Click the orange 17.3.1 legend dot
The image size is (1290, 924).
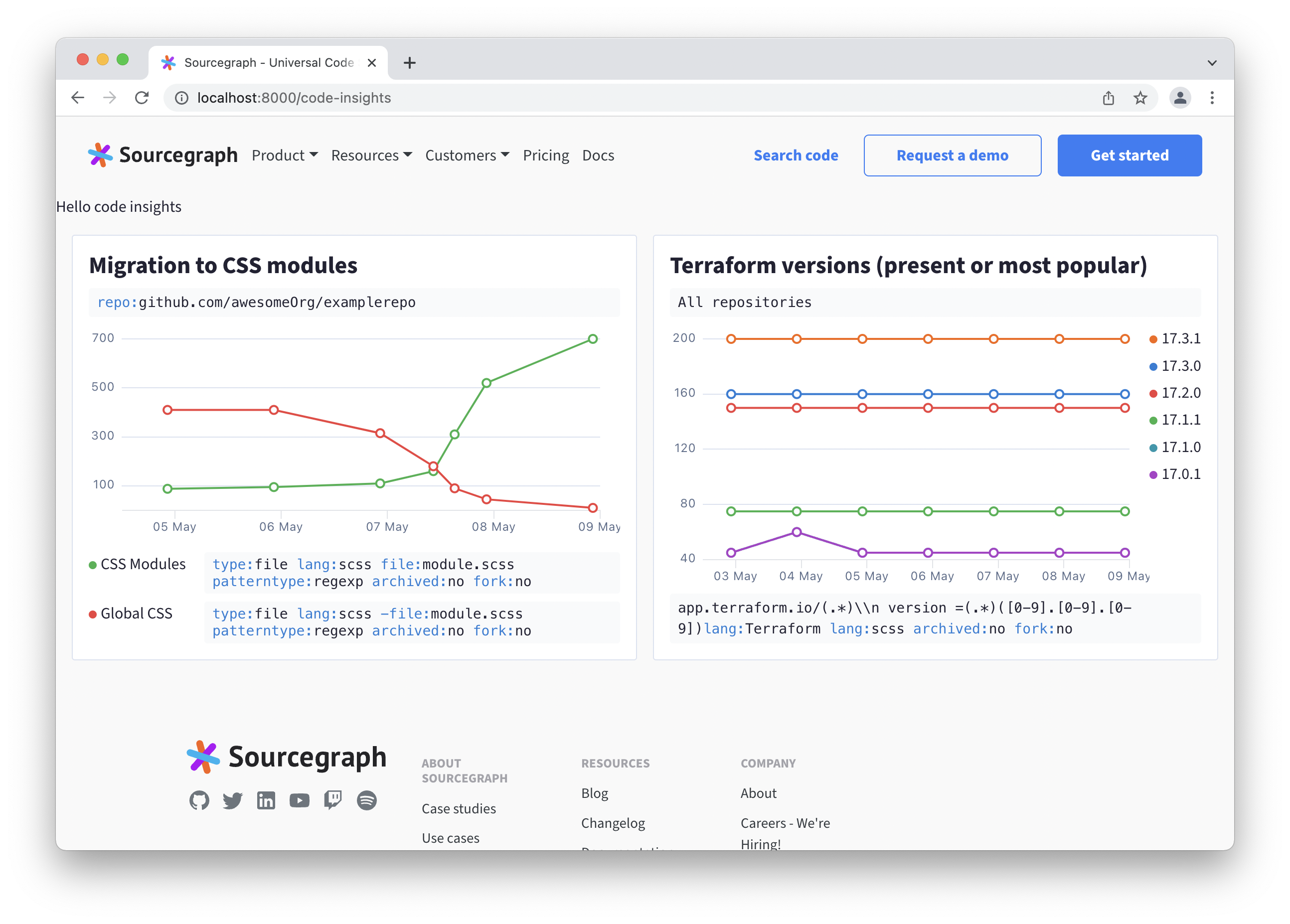point(1153,339)
